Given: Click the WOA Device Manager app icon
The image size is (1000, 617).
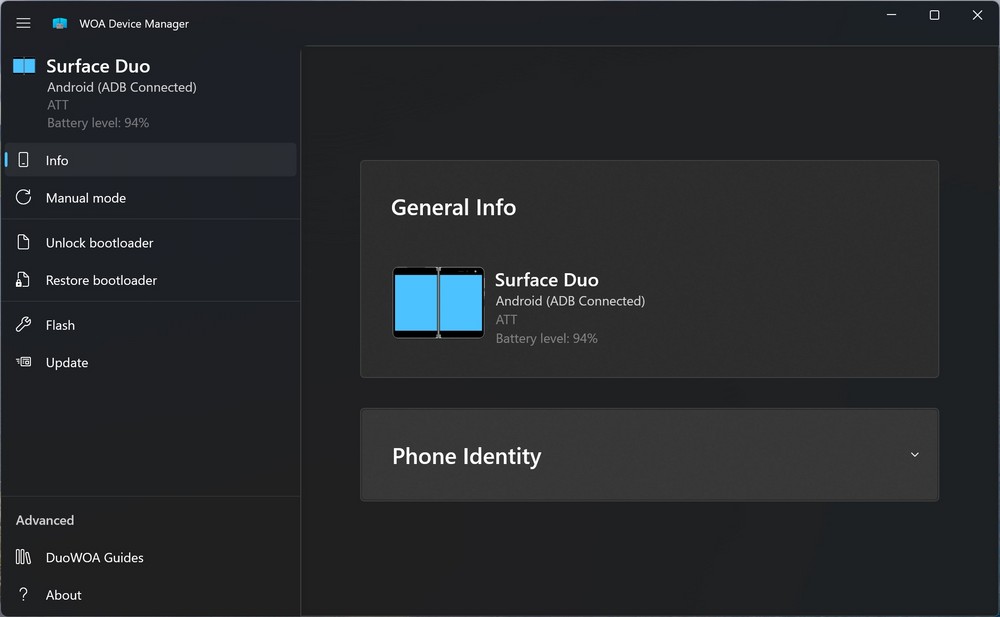Looking at the screenshot, I should (x=60, y=23).
